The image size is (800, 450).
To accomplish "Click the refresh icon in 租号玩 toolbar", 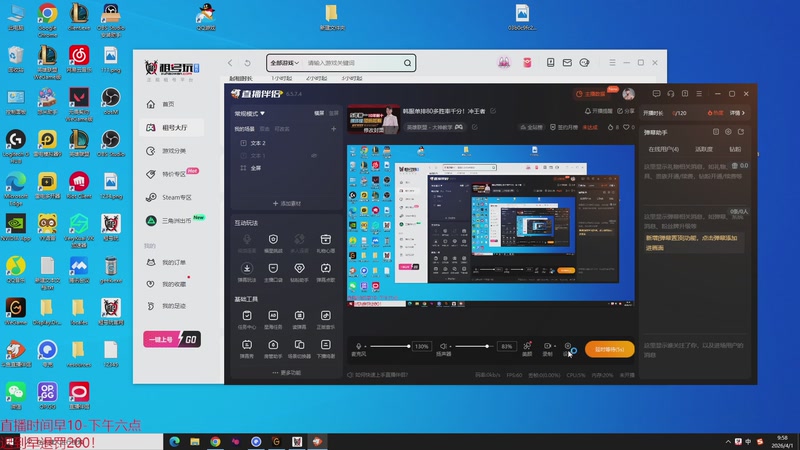I will pos(247,63).
